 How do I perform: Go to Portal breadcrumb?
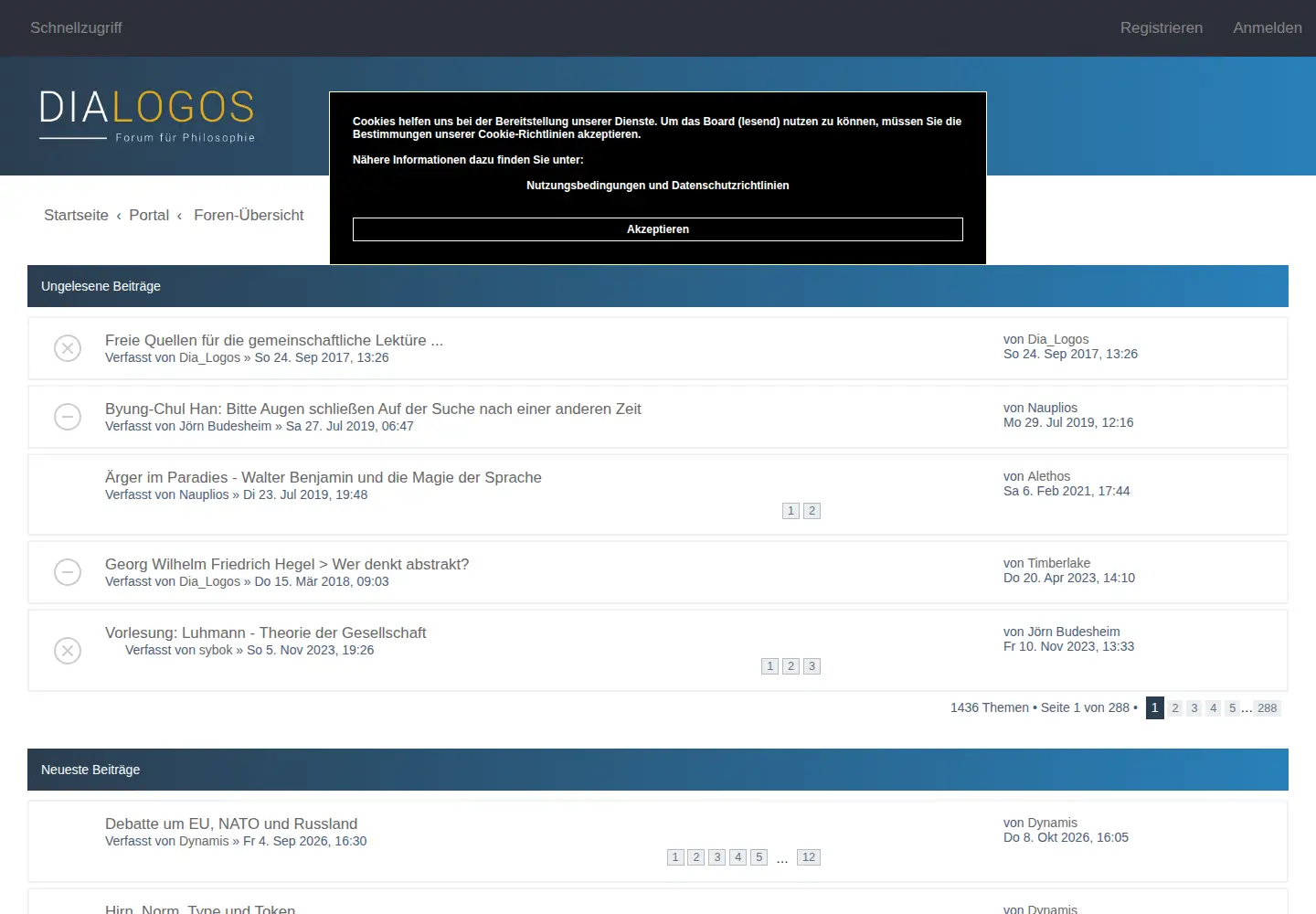(149, 215)
